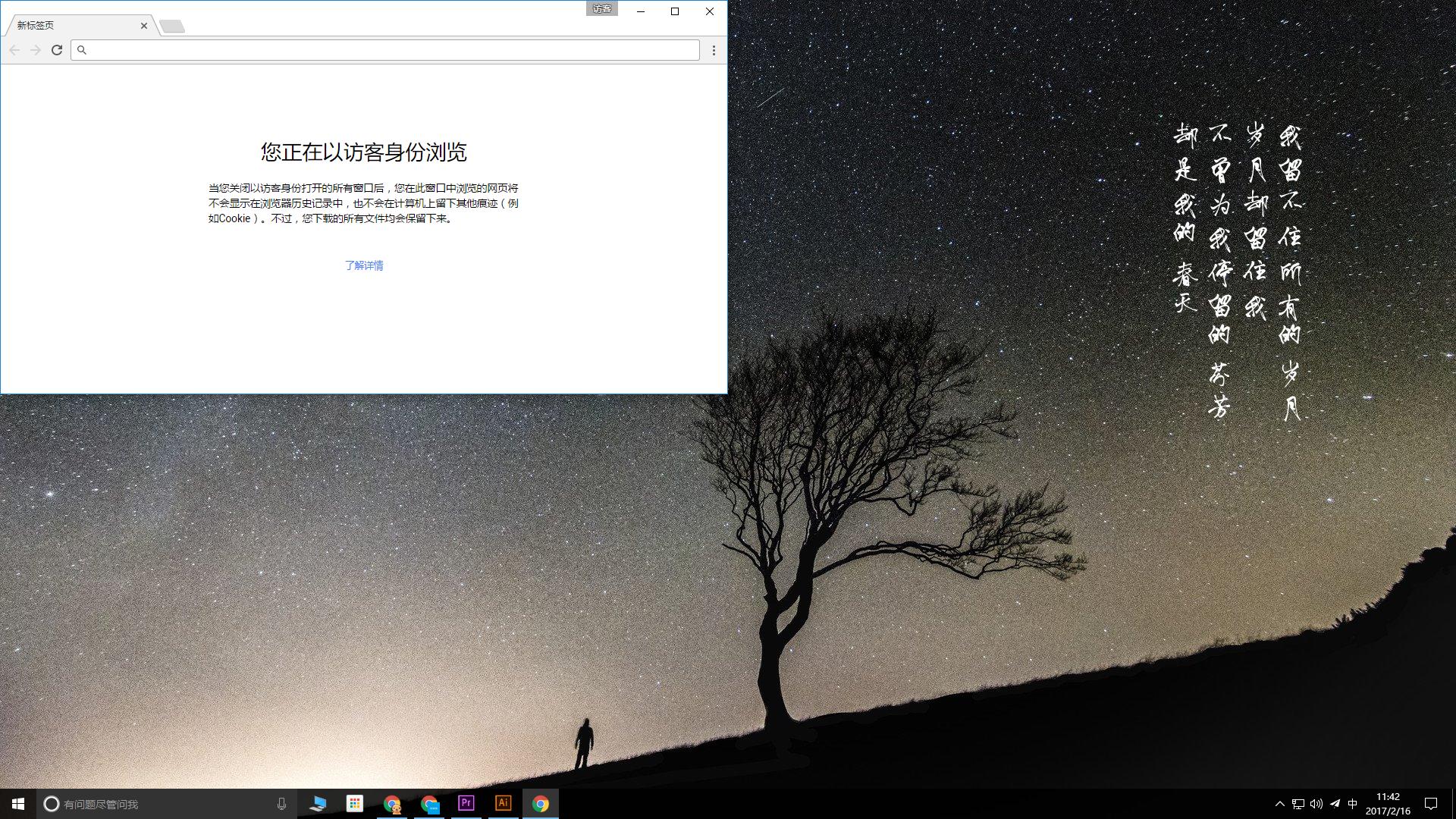Launch Adobe Premiere Pro from the taskbar
The height and width of the screenshot is (819, 1456).
pyautogui.click(x=465, y=804)
